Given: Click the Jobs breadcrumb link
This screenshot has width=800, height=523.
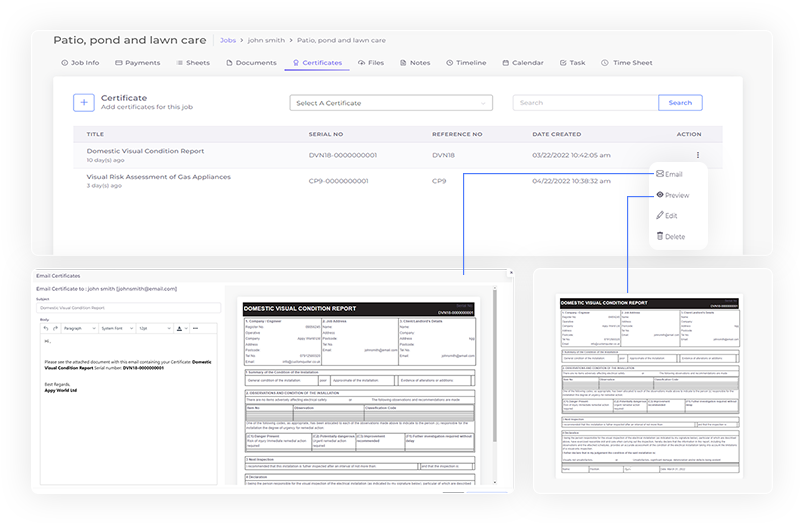Looking at the screenshot, I should [x=229, y=41].
